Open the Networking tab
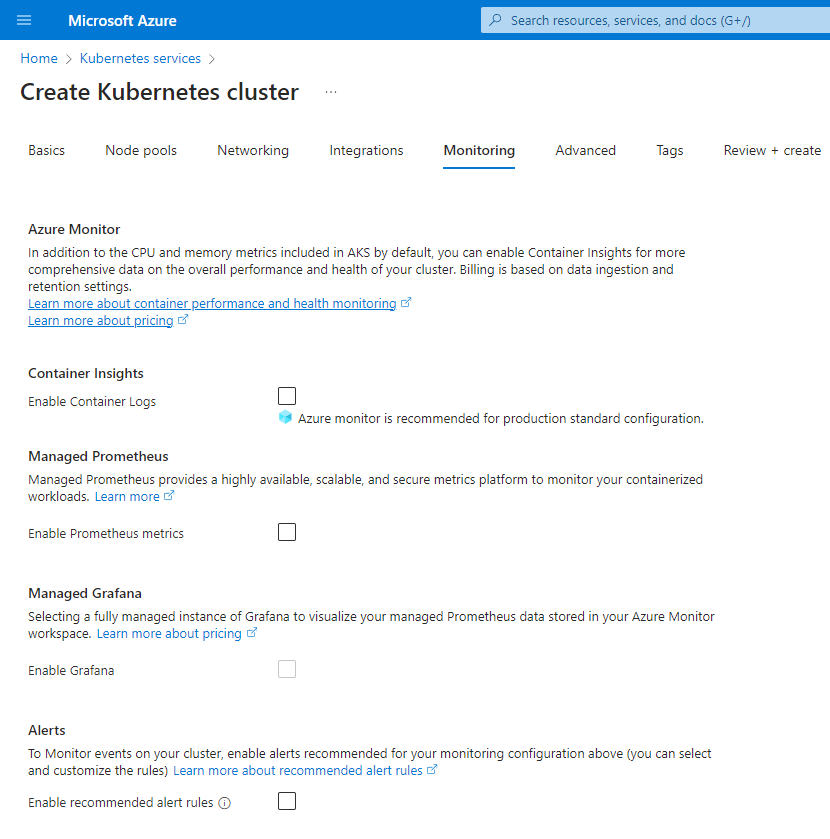The height and width of the screenshot is (839, 830). point(253,151)
